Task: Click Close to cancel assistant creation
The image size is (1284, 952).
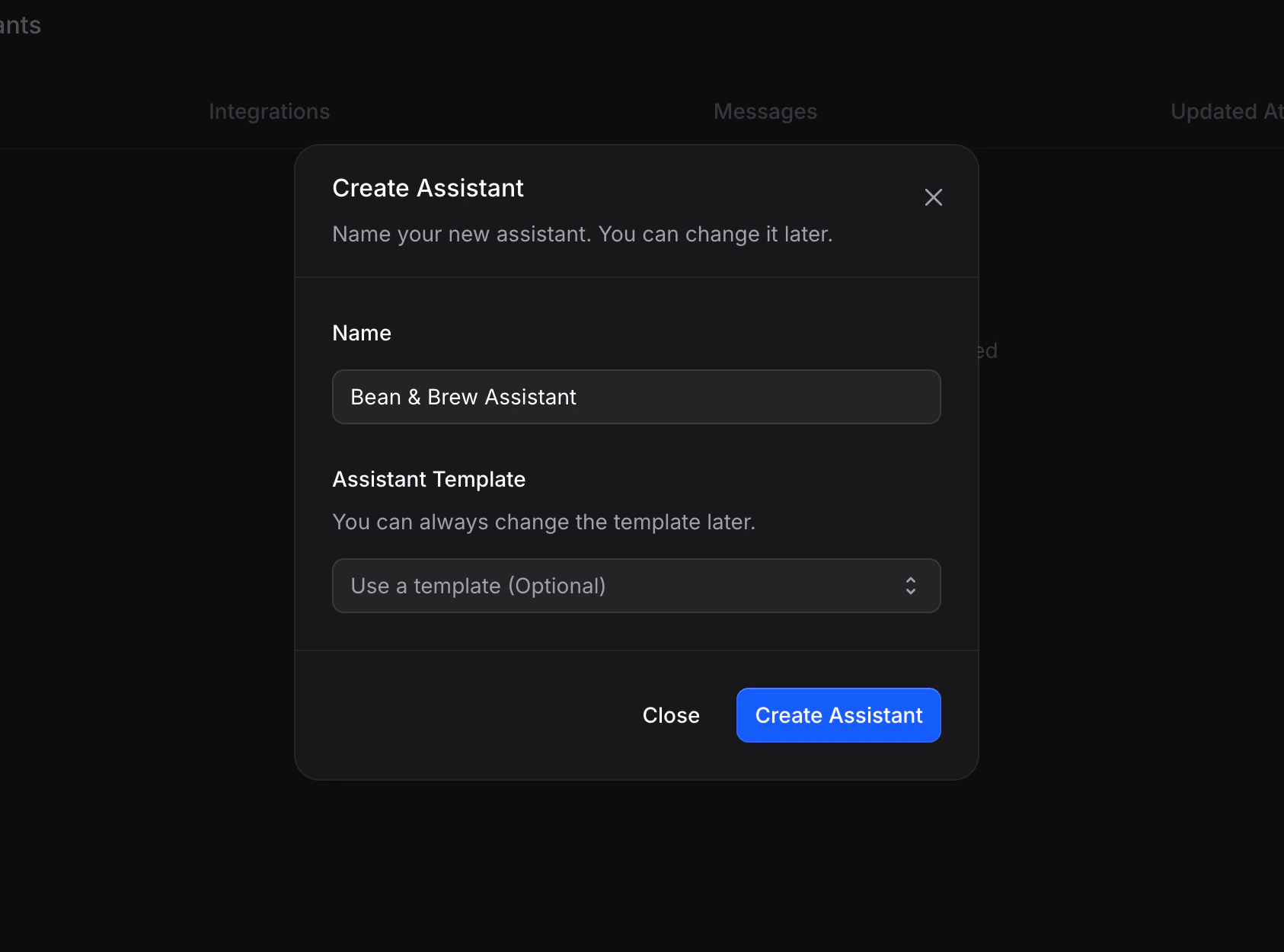Action: 671,715
